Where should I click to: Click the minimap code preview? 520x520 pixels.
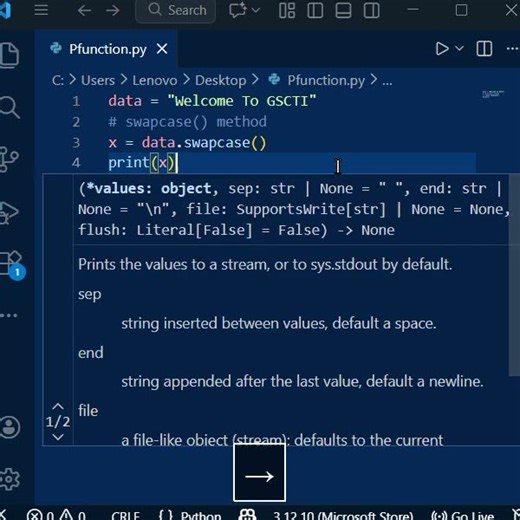(x=493, y=94)
